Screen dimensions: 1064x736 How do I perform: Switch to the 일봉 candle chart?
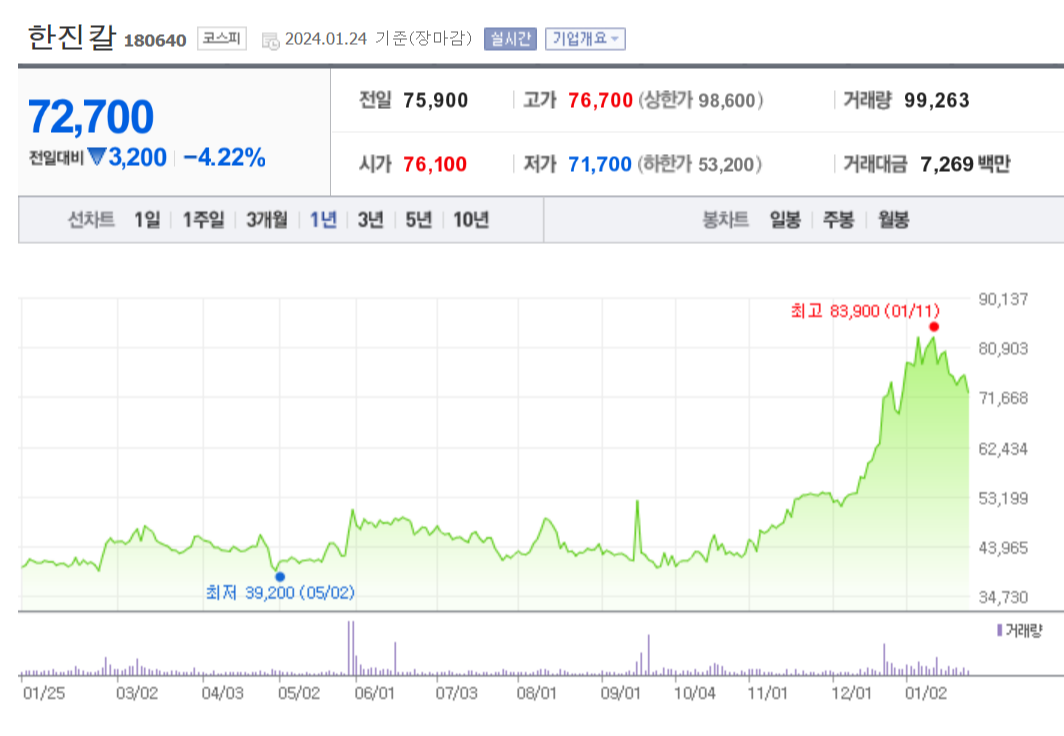tap(785, 220)
